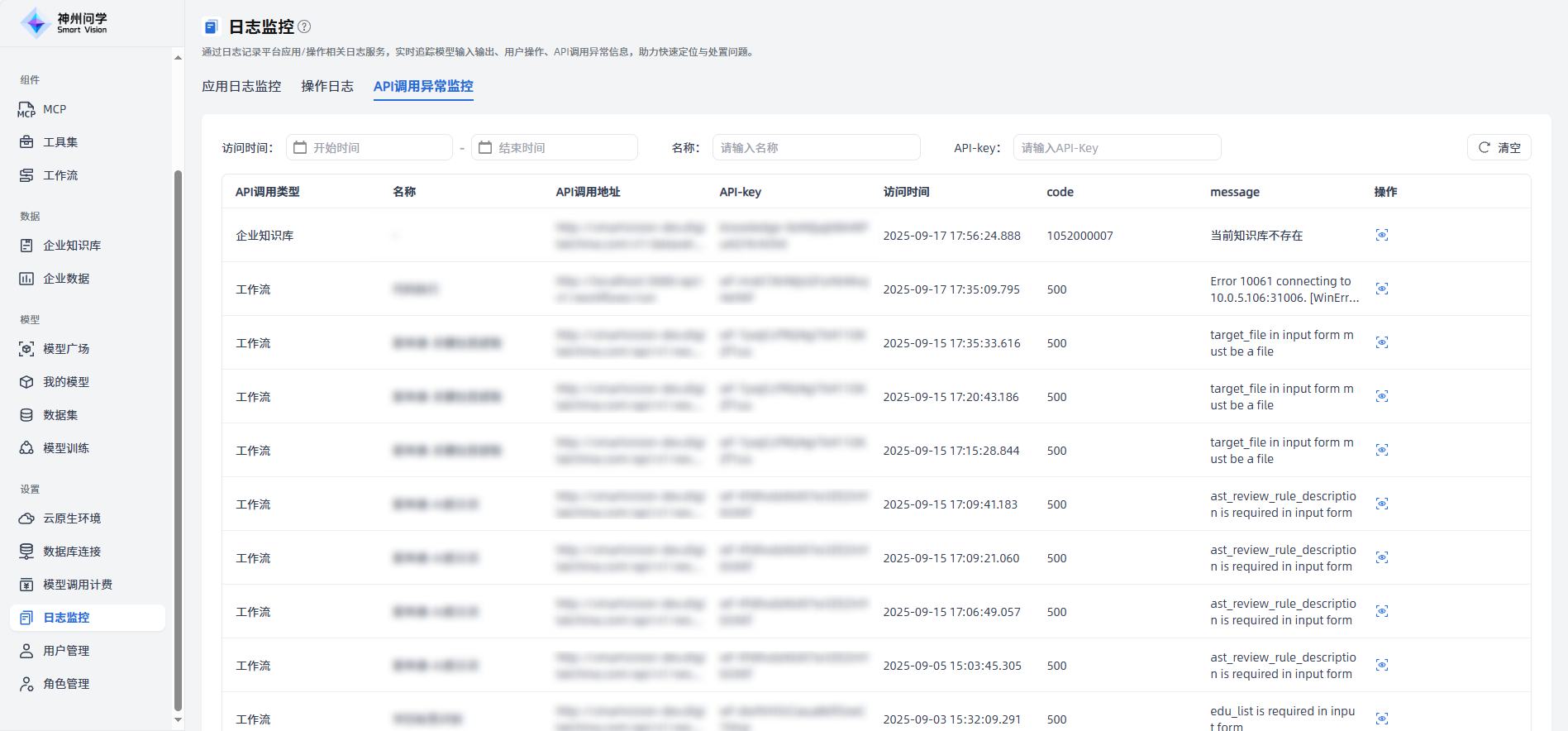Image resolution: width=1568 pixels, height=731 pixels.
Task: View details of the Error 10061 row
Action: coord(1381,289)
